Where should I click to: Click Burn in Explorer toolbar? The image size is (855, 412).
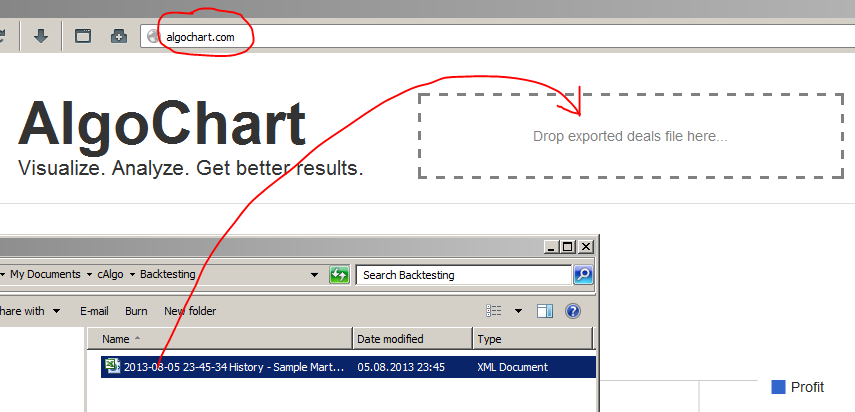point(136,311)
